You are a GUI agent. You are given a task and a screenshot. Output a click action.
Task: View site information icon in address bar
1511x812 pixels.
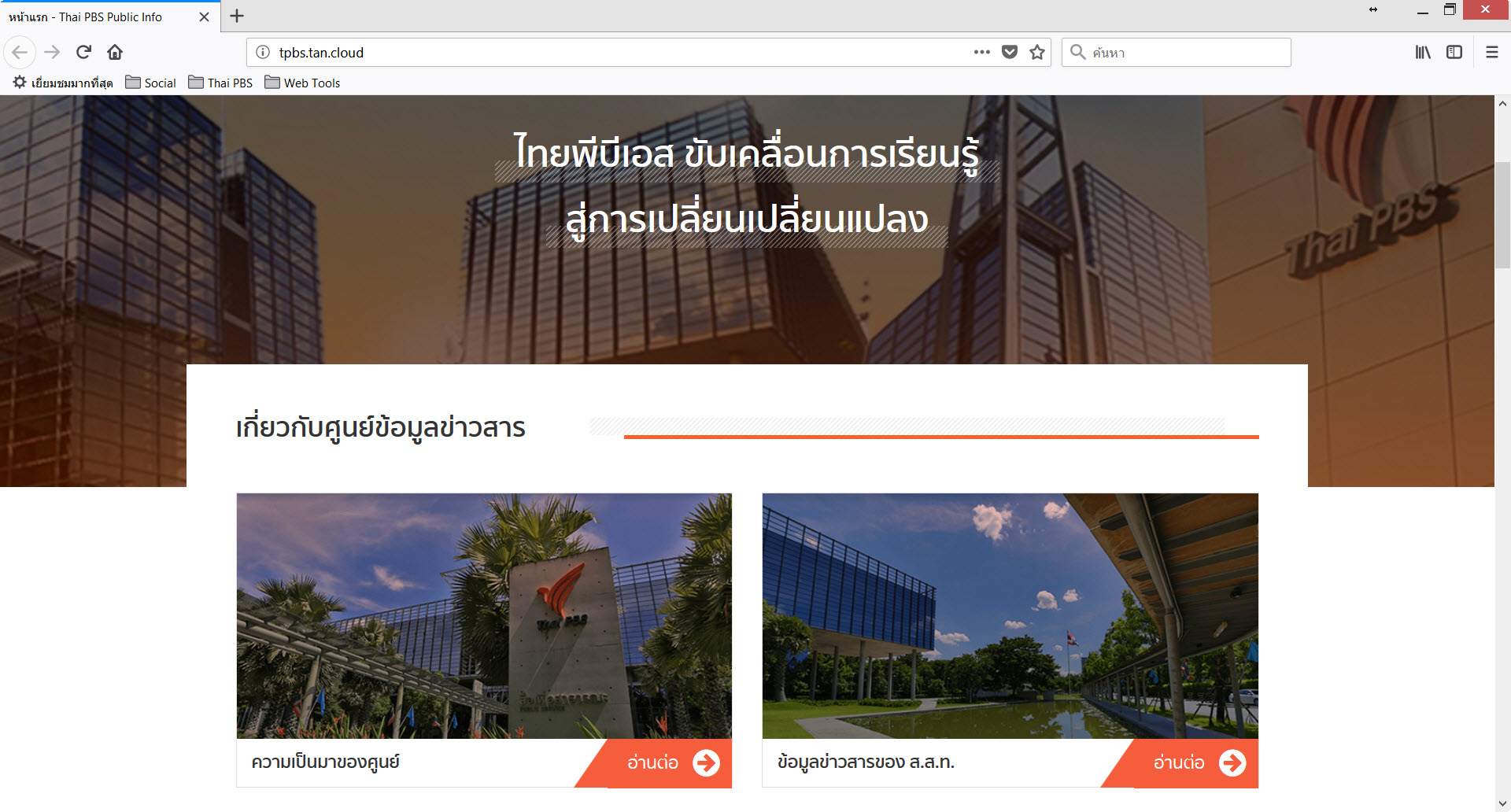pyautogui.click(x=263, y=53)
